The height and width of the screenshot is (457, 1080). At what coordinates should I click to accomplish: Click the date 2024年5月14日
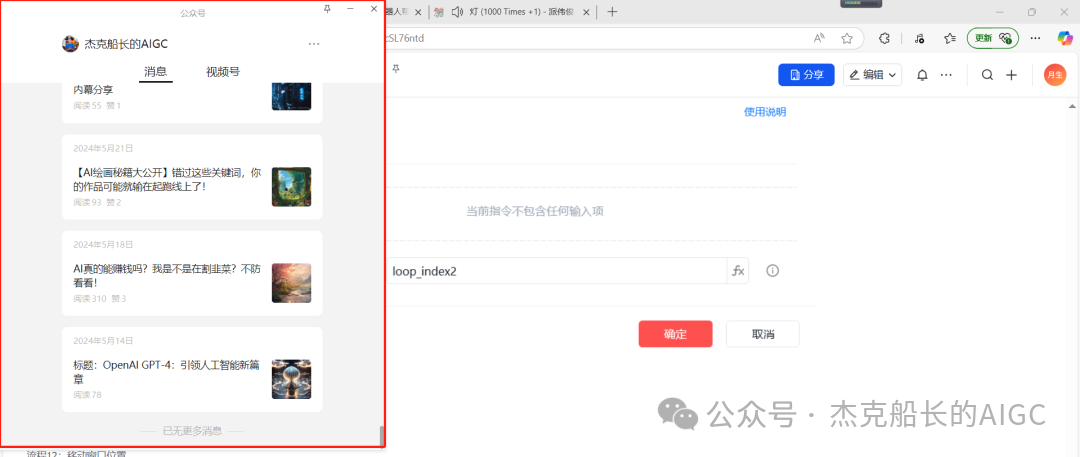(x=103, y=341)
